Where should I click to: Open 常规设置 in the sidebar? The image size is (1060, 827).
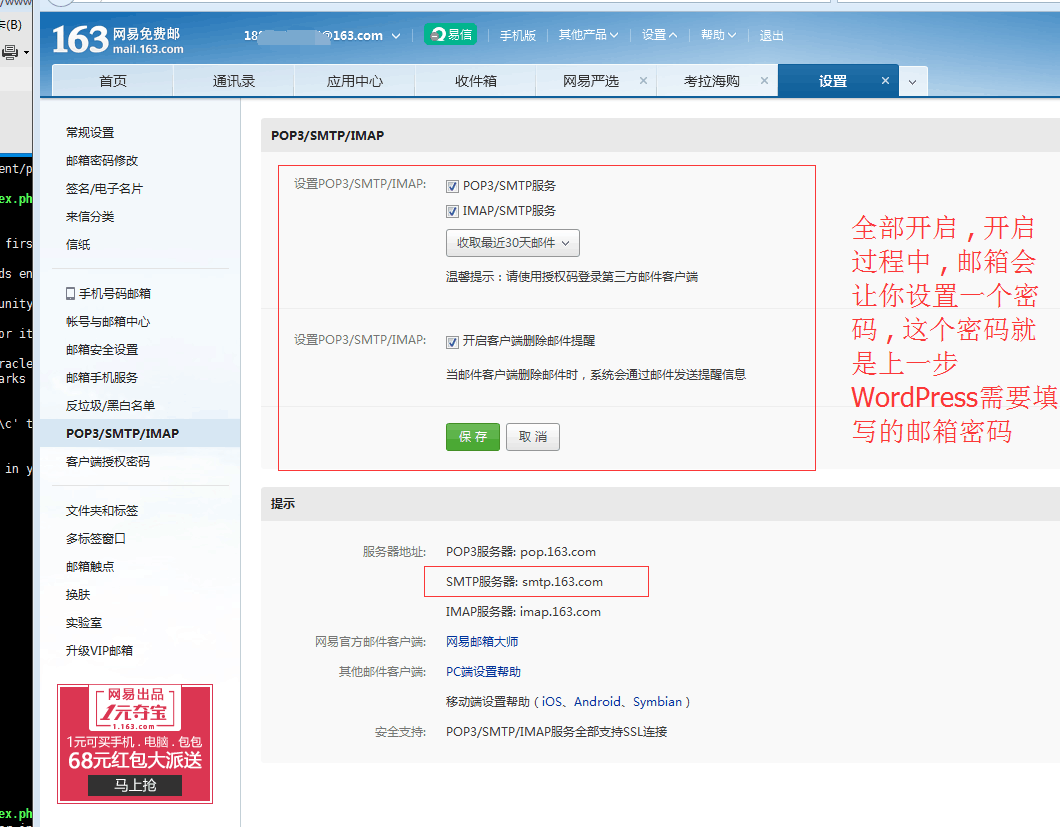coord(90,133)
